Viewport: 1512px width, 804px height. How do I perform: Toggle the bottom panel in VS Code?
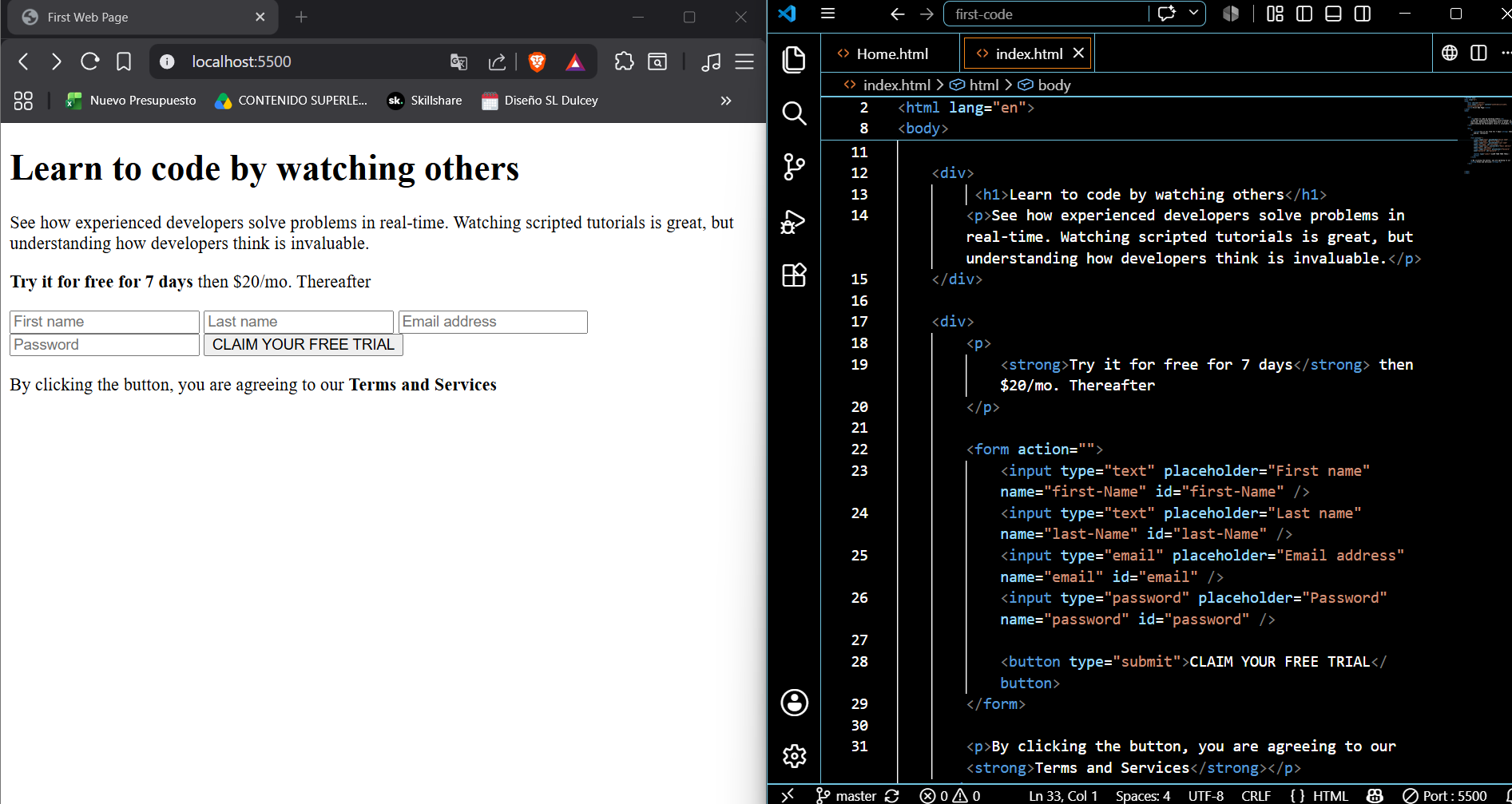coord(1333,14)
